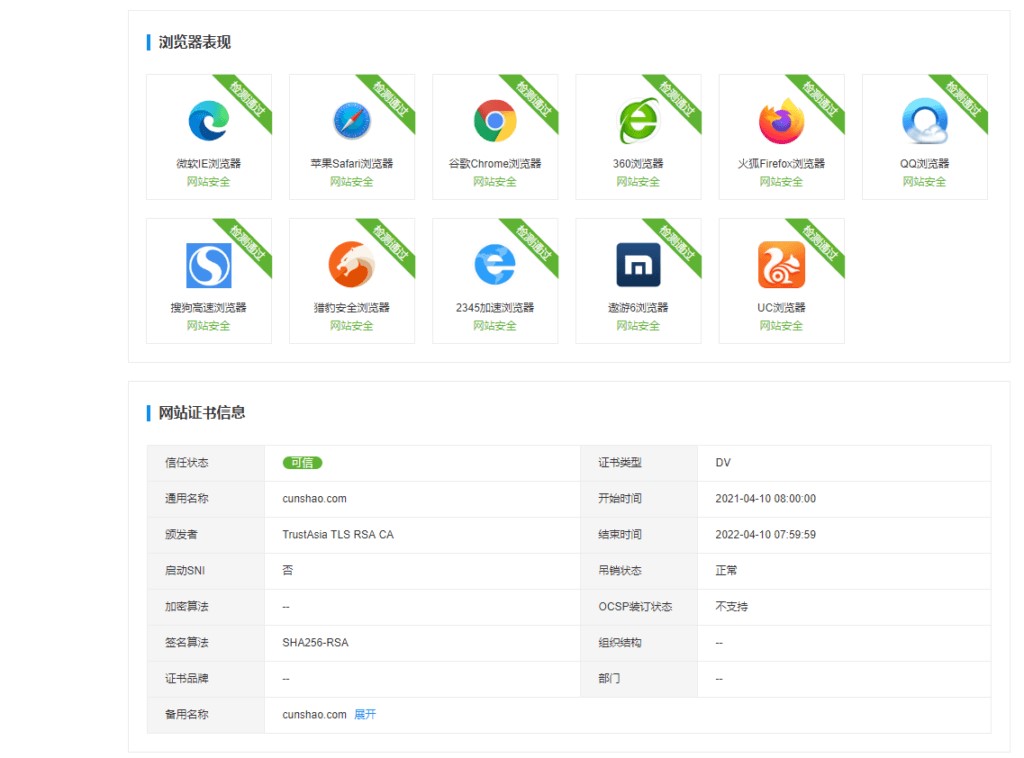Select the 遨游6浏览器 label
The width and height of the screenshot is (1024, 758).
click(x=638, y=308)
